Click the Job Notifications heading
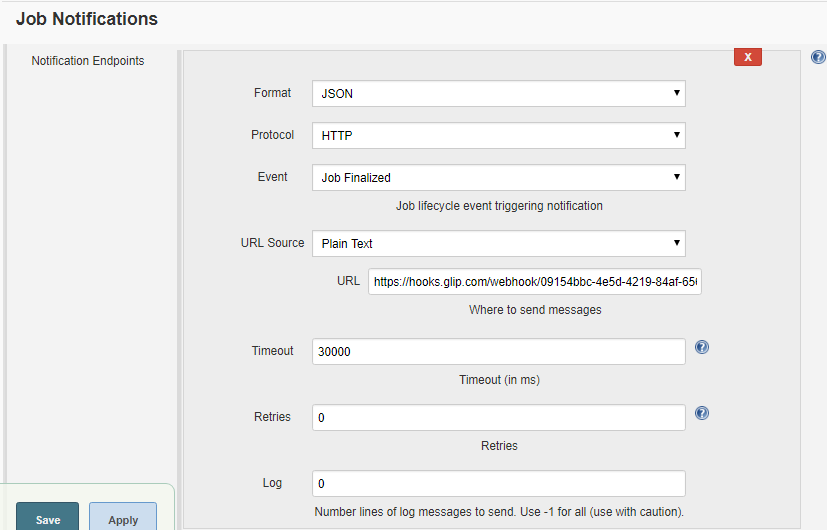The height and width of the screenshot is (530, 827). coord(86,19)
